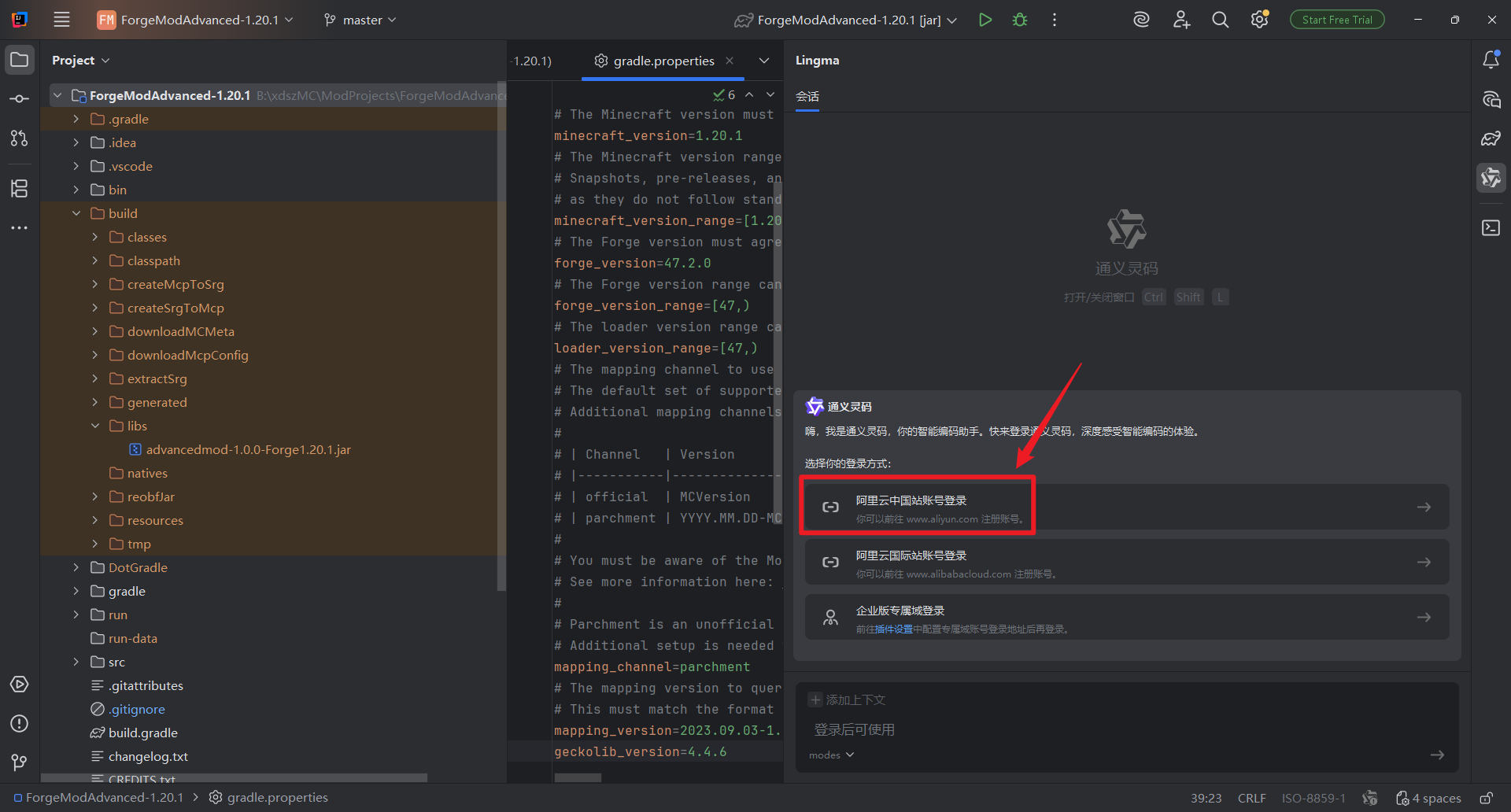This screenshot has width=1511, height=812.
Task: Click the Debug bug icon
Action: (1020, 20)
